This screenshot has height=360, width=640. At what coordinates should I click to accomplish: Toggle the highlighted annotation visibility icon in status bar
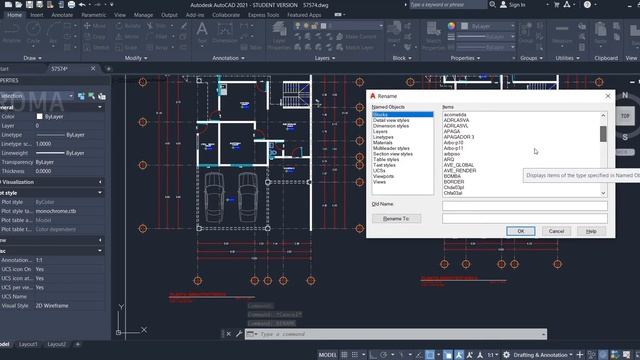[x=459, y=355]
